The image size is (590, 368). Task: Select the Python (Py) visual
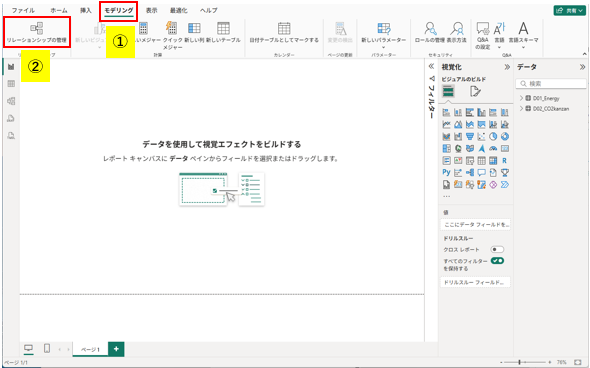point(446,172)
